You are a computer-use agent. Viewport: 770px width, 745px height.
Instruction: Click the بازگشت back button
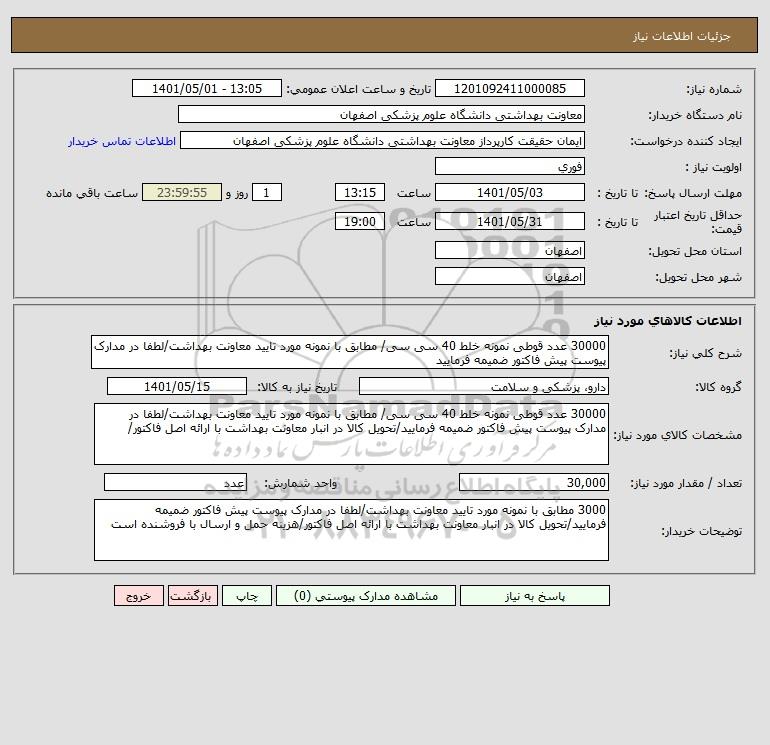192,596
